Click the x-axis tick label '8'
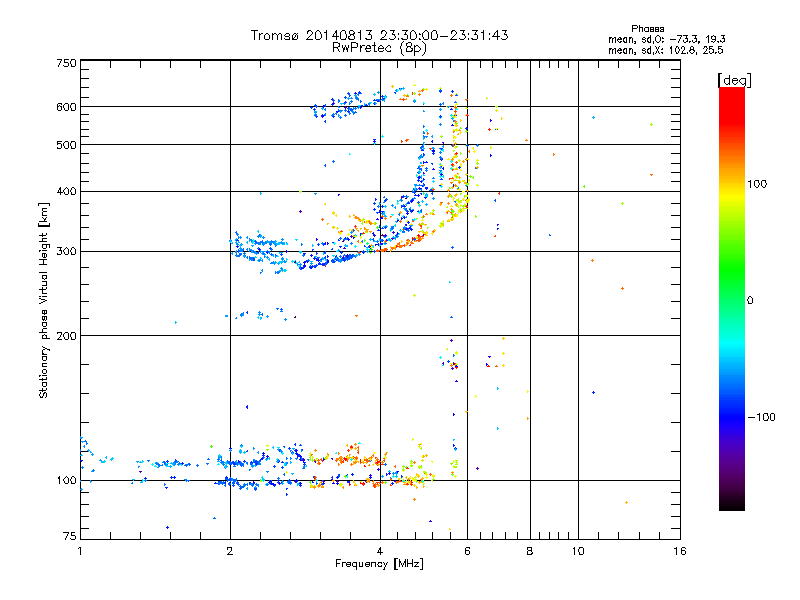800x600 pixels. (530, 551)
